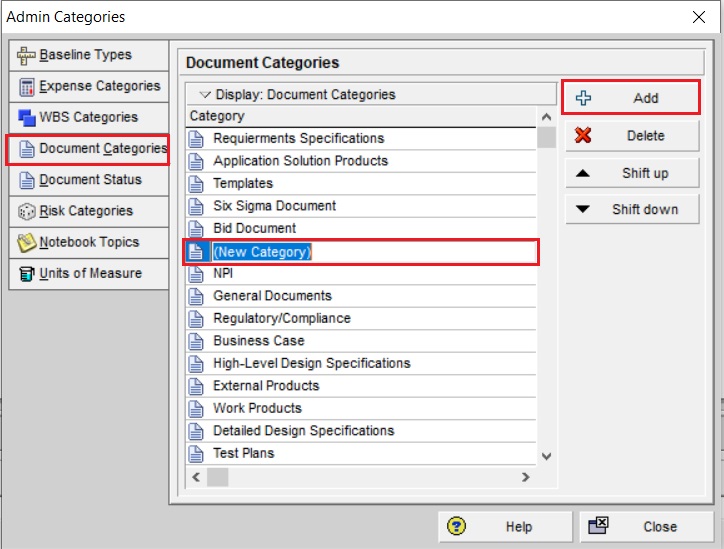Click the Document Status page icon
The height and width of the screenshot is (549, 724).
pos(27,180)
